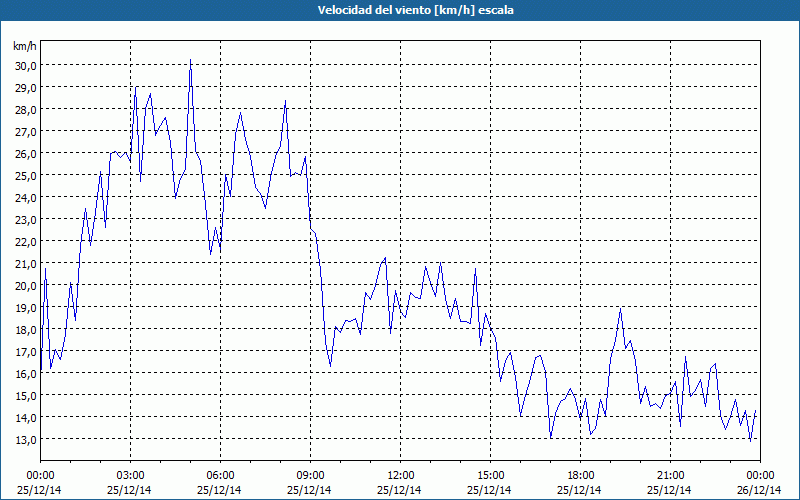Click the '25/12/14' date under 03:00
This screenshot has height=500, width=800.
[x=129, y=490]
